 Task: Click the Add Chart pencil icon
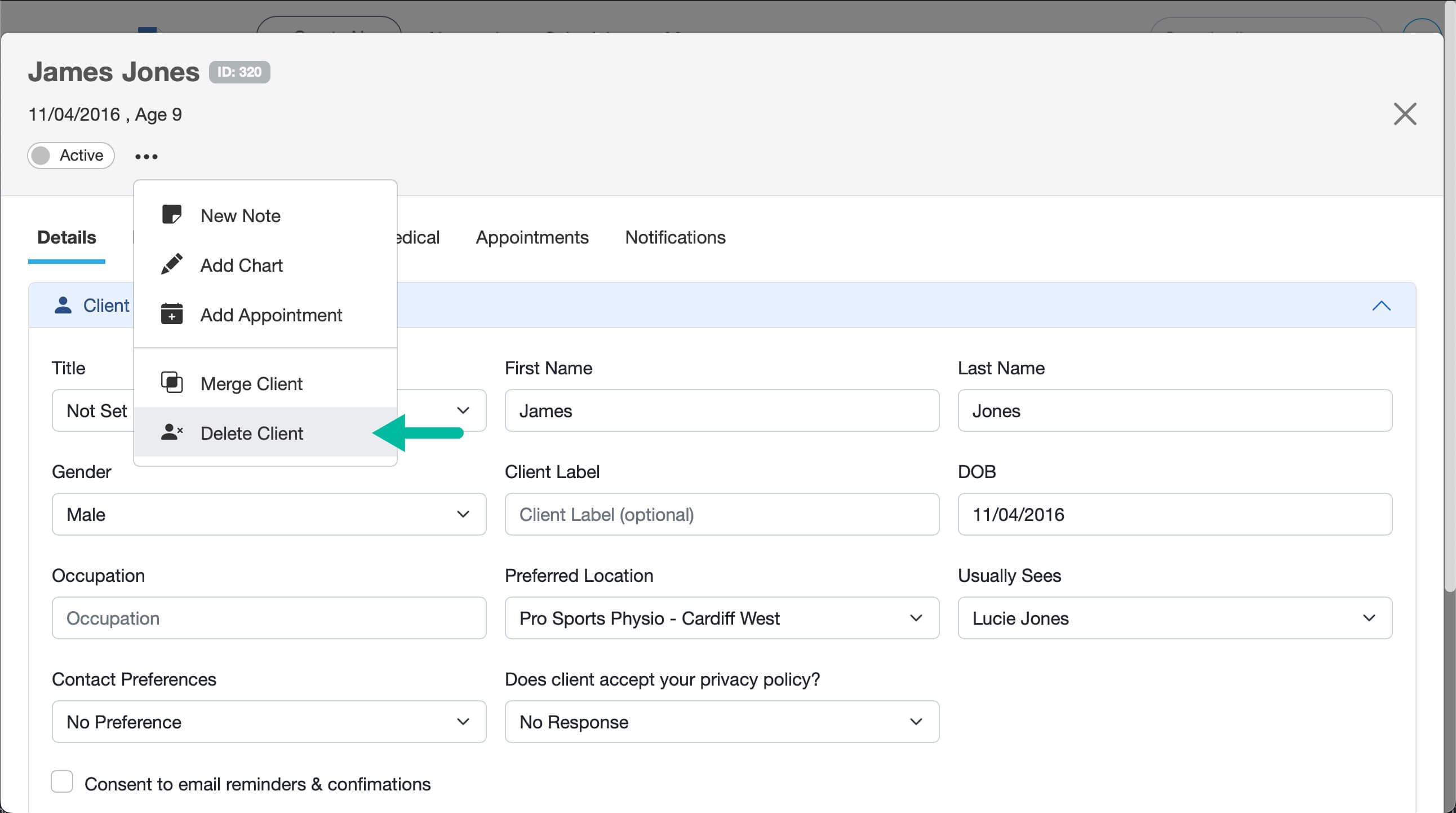[171, 264]
